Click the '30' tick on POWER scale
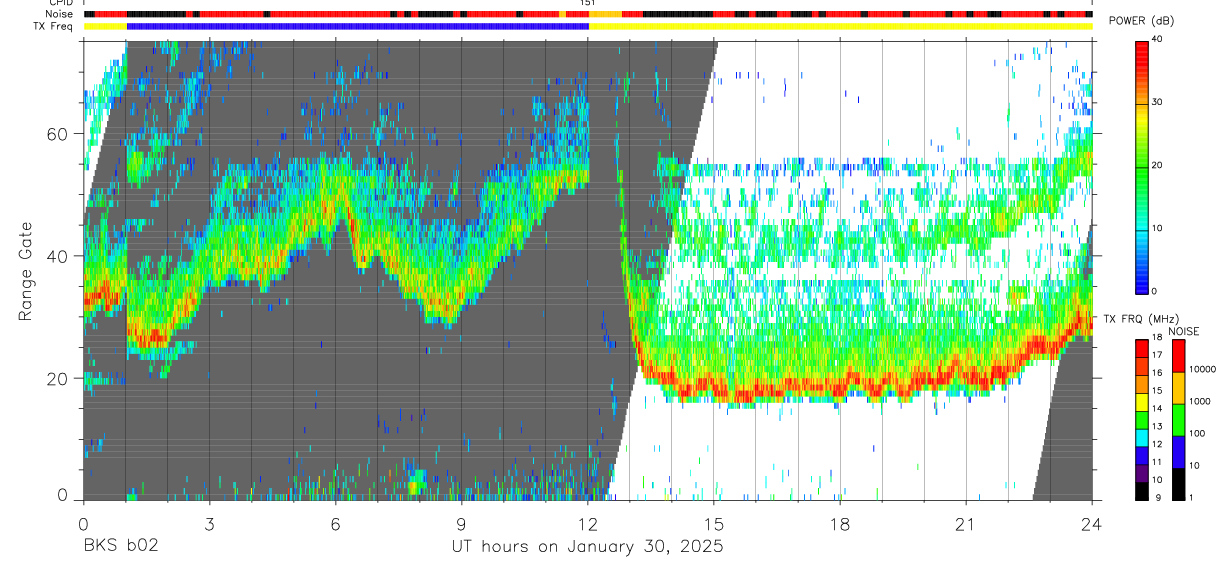The height and width of the screenshot is (567, 1228). [x=1157, y=102]
